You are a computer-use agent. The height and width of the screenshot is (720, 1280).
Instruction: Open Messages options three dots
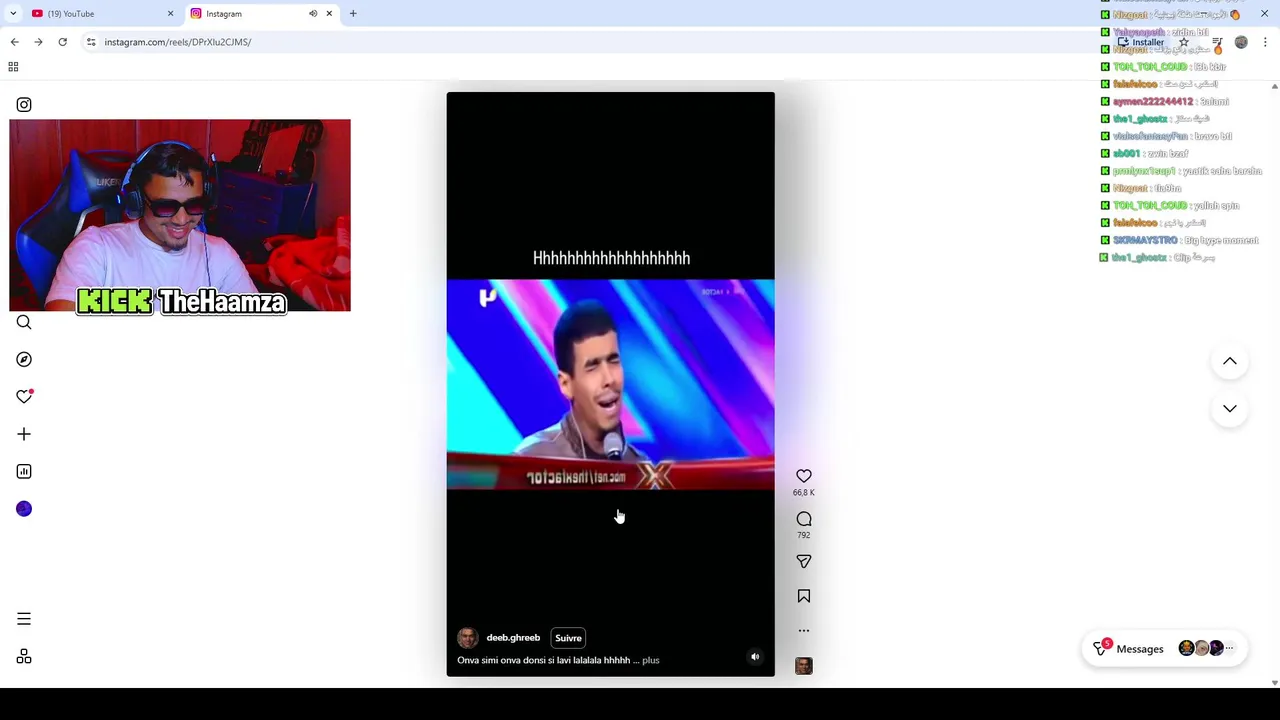(x=1230, y=649)
